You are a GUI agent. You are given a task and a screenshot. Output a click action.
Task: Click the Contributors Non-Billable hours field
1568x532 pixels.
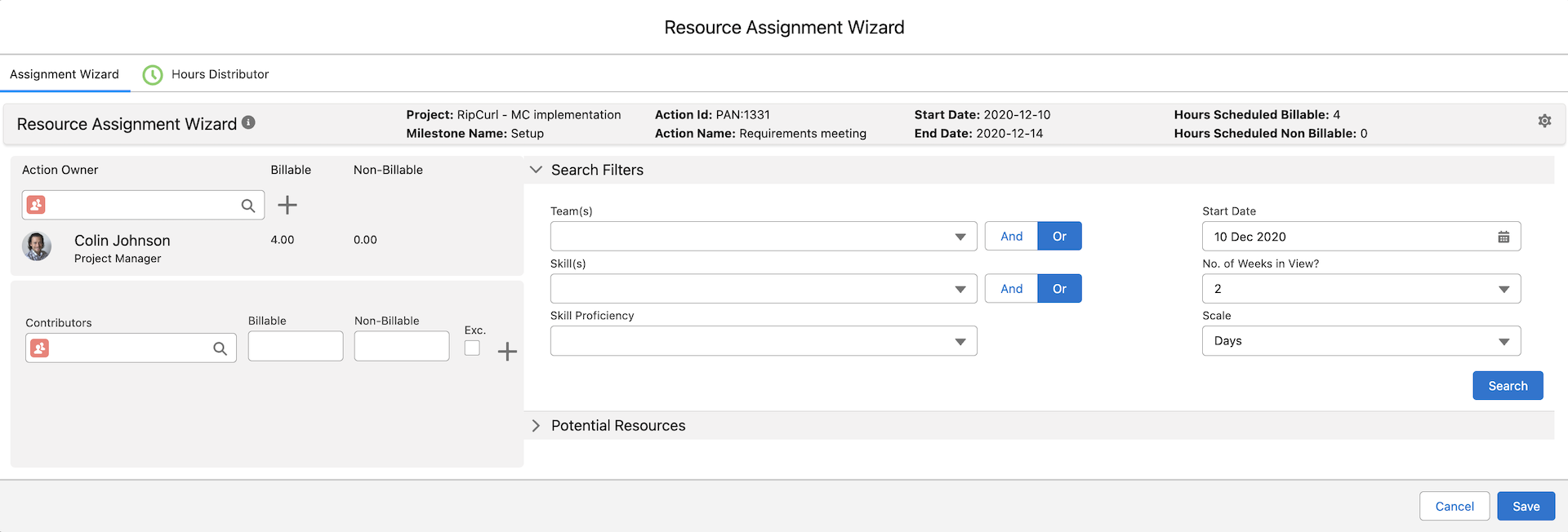[402, 346]
